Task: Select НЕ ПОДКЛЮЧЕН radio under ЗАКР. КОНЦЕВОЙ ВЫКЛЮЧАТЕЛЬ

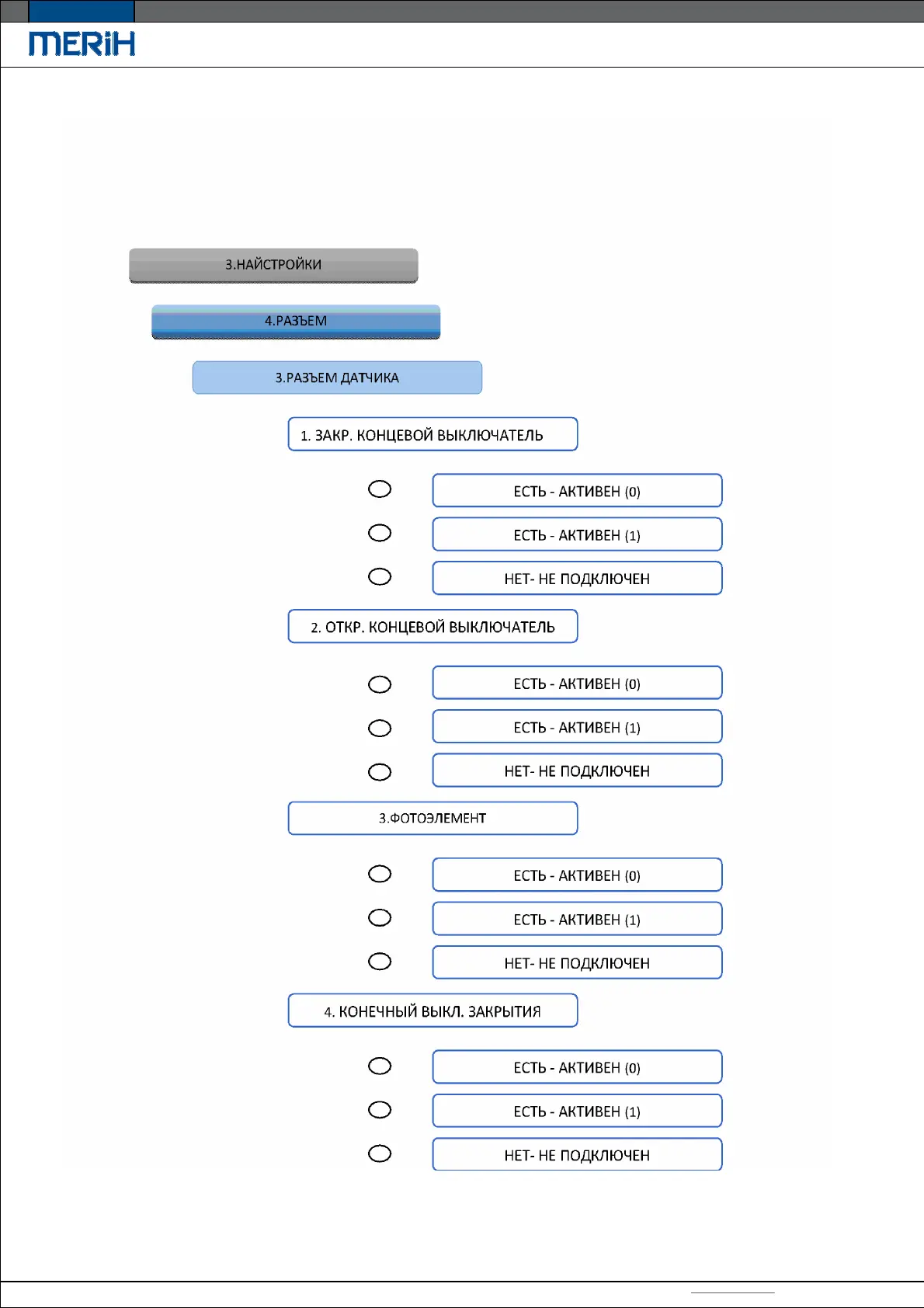Action: [380, 577]
